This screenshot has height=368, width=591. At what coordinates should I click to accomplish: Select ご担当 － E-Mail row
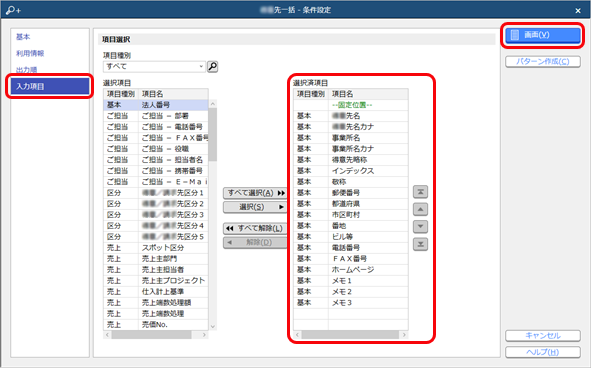[156, 182]
